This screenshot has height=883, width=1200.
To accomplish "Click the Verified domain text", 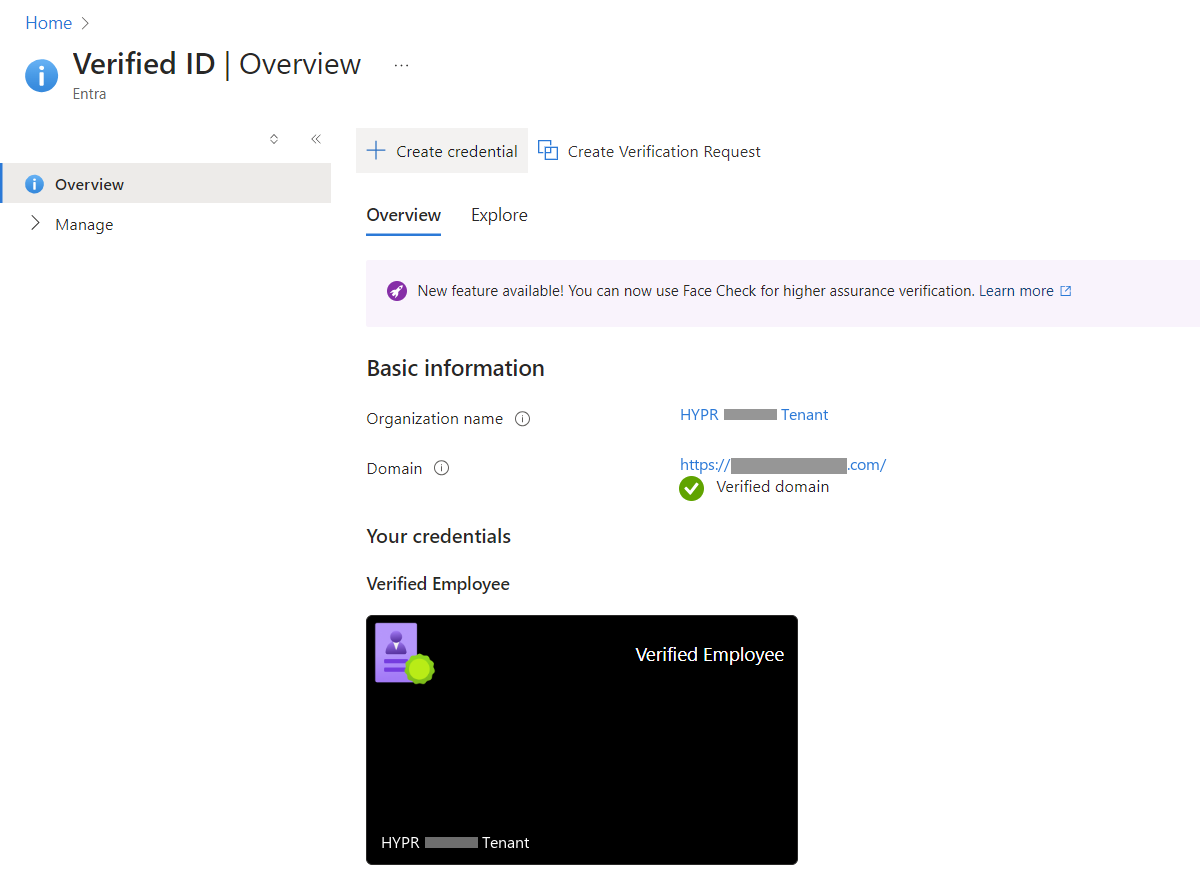I will click(773, 487).
